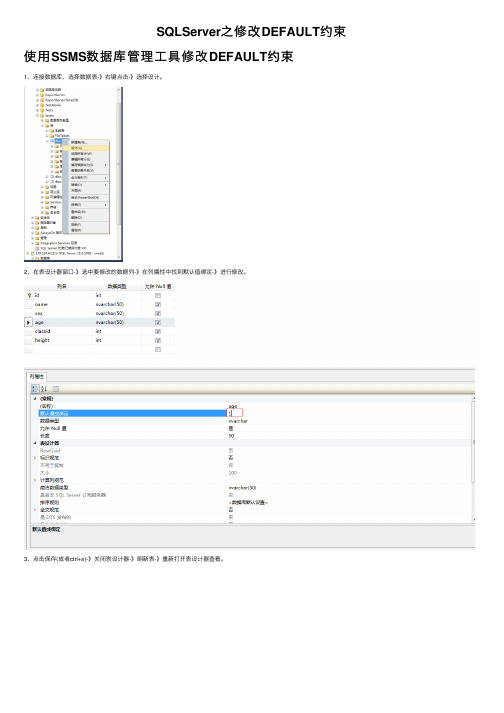Click the Integration Services catalog folder icon
Viewport: 504px width, 713px height.
37,243
